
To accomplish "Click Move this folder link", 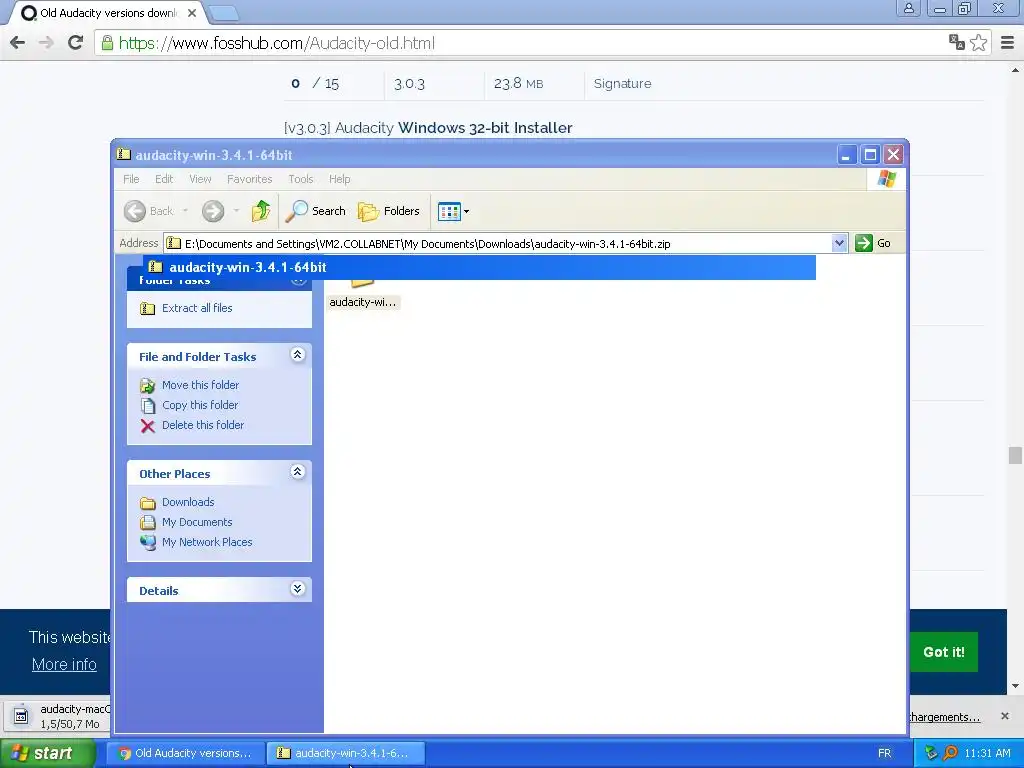I will point(200,385).
